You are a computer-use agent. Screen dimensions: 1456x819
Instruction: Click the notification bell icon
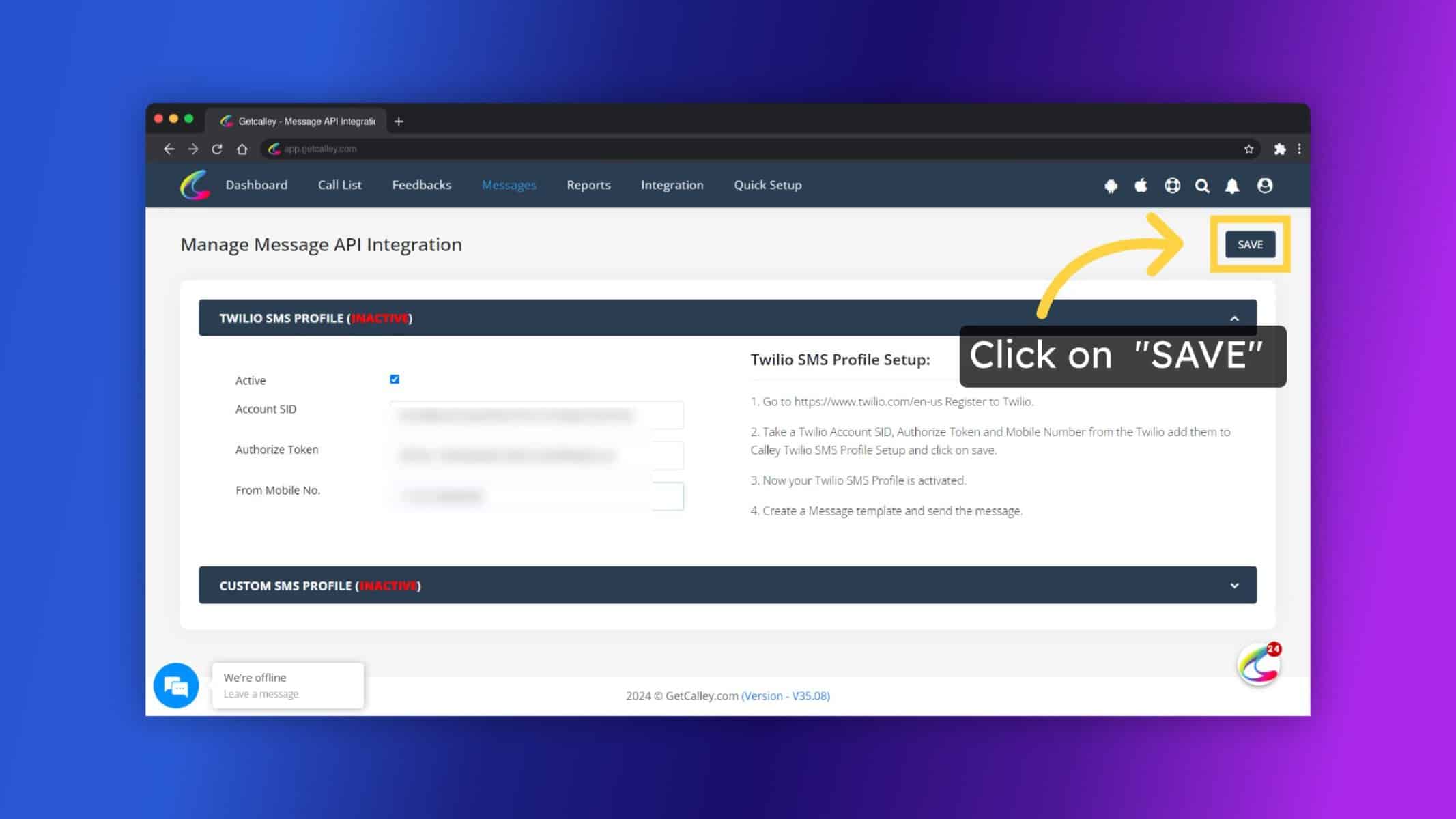pos(1233,185)
